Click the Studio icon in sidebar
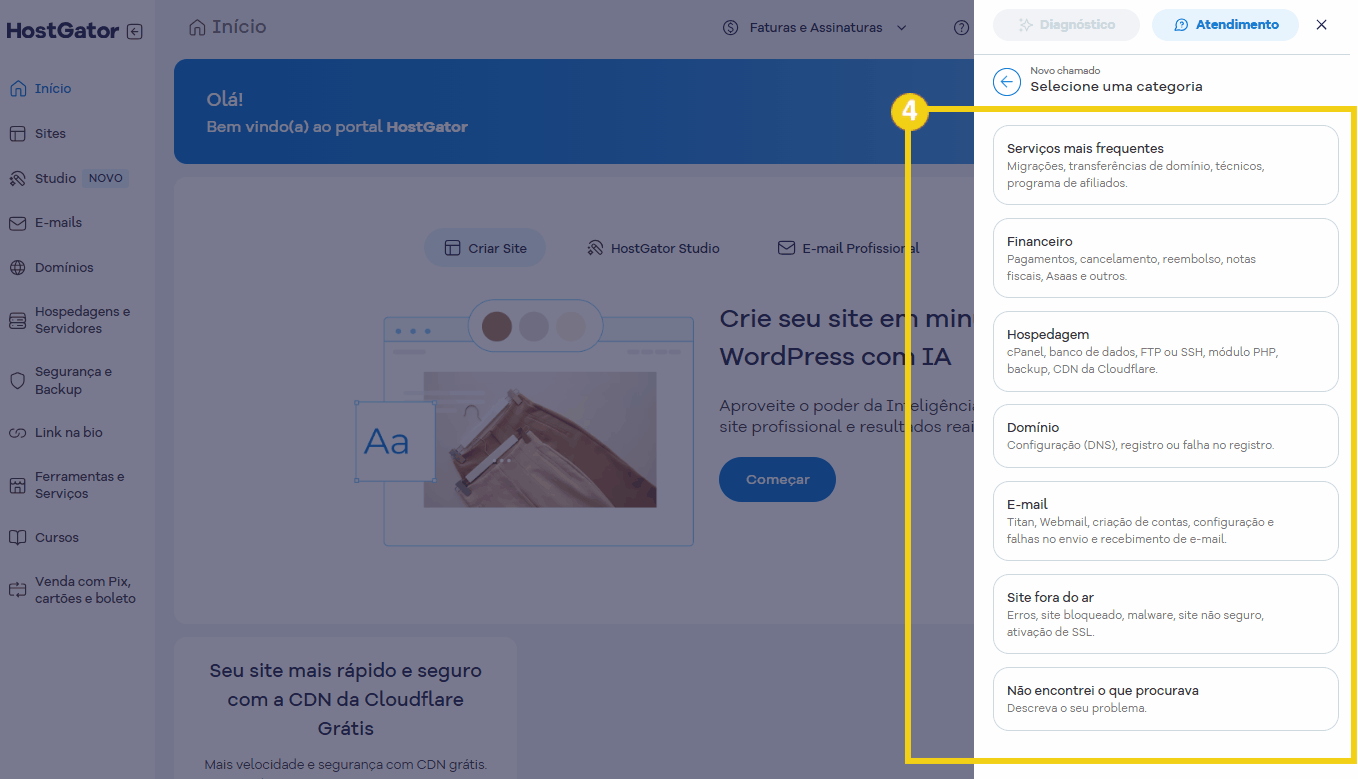Screen dimensions: 1358x779 17,178
